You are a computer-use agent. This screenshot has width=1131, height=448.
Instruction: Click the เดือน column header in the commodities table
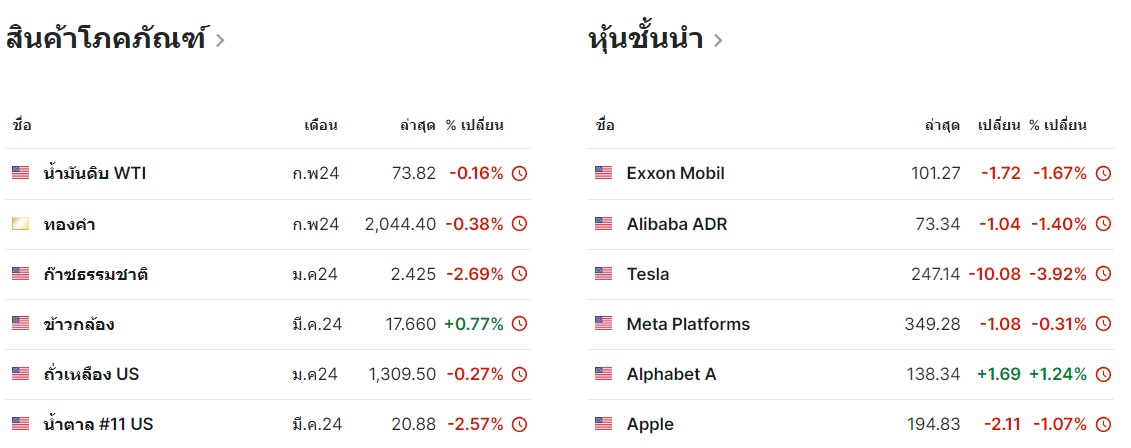[x=321, y=125]
